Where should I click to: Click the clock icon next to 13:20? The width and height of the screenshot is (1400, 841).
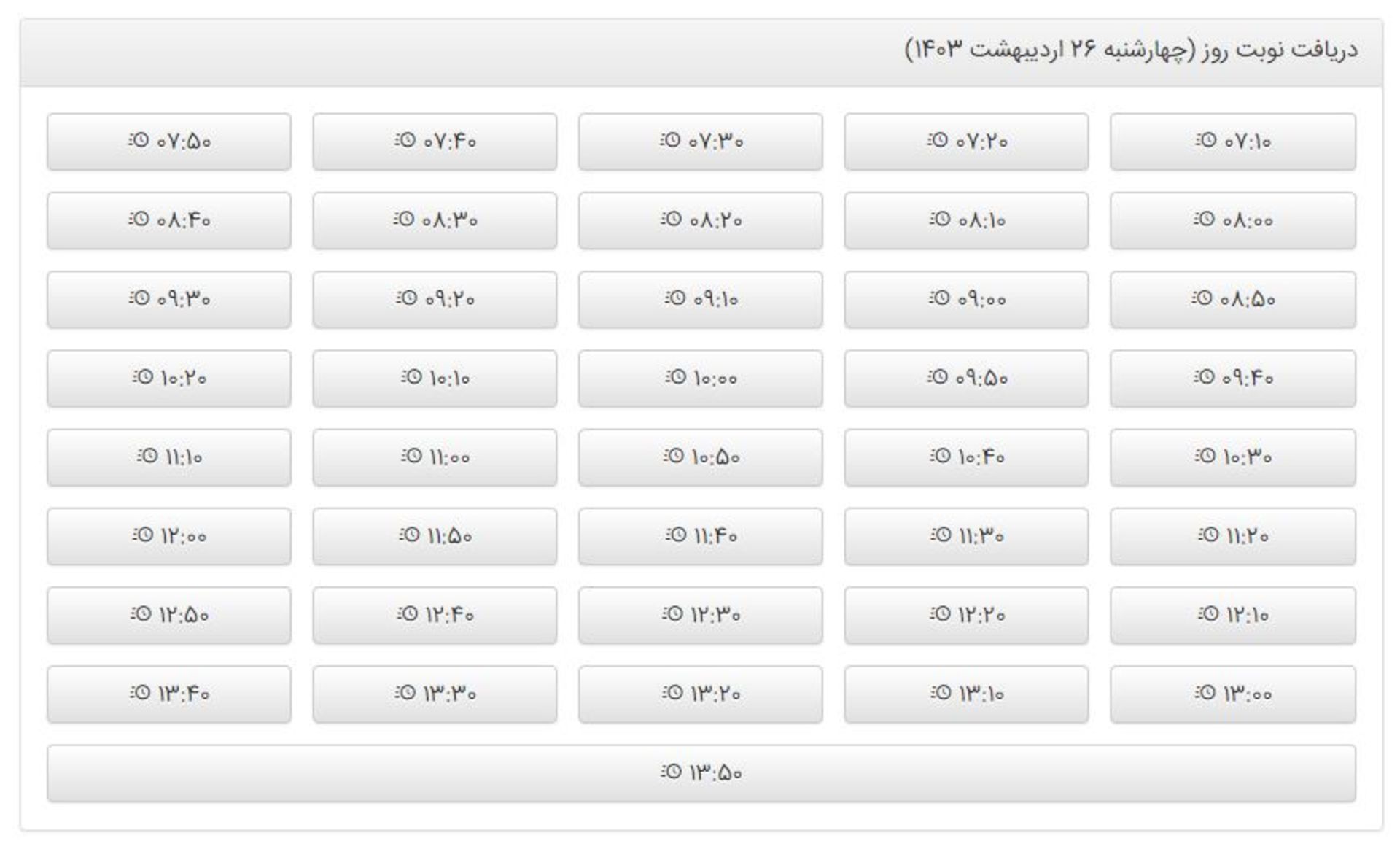[x=672, y=692]
